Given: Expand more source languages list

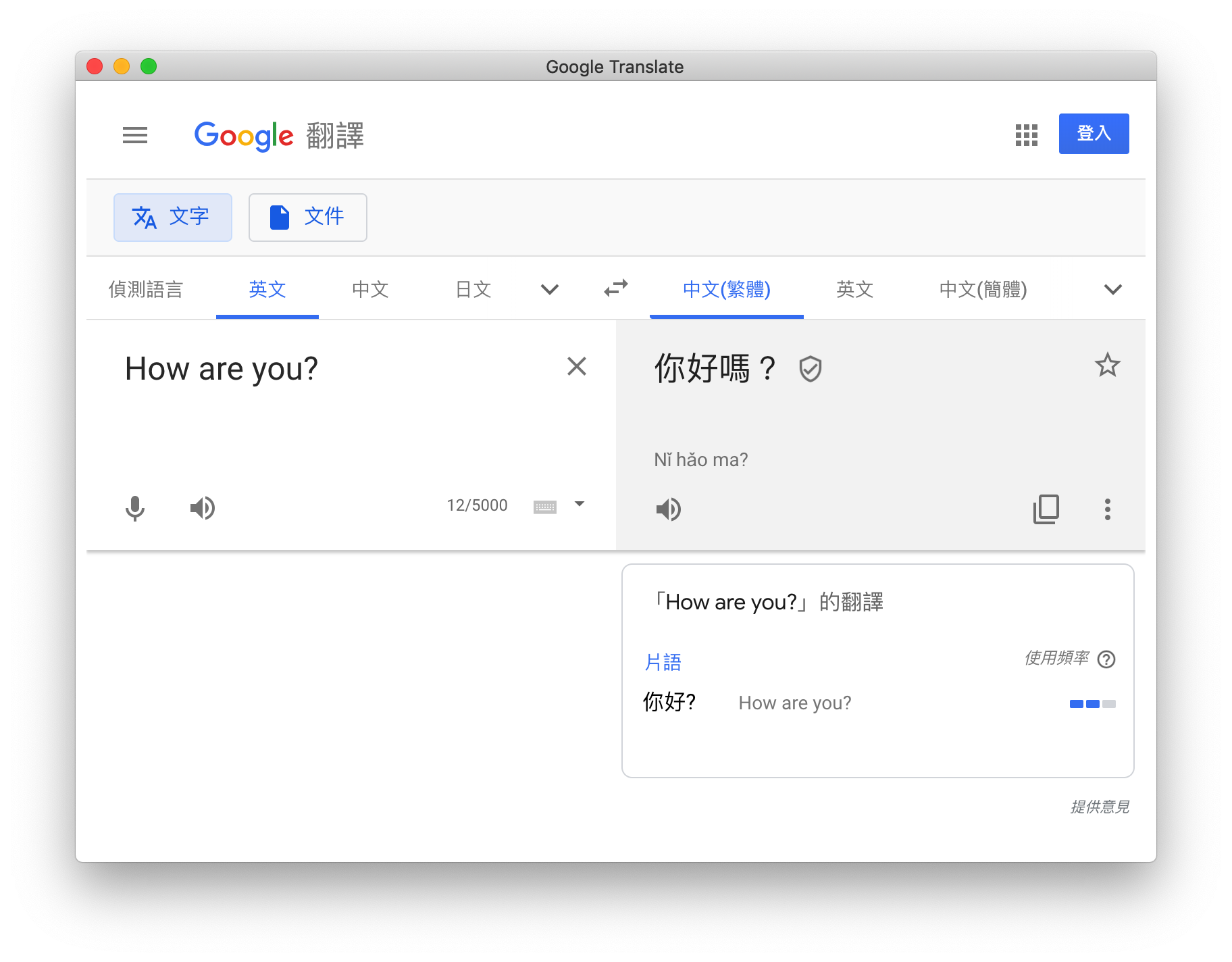Looking at the screenshot, I should click(550, 289).
